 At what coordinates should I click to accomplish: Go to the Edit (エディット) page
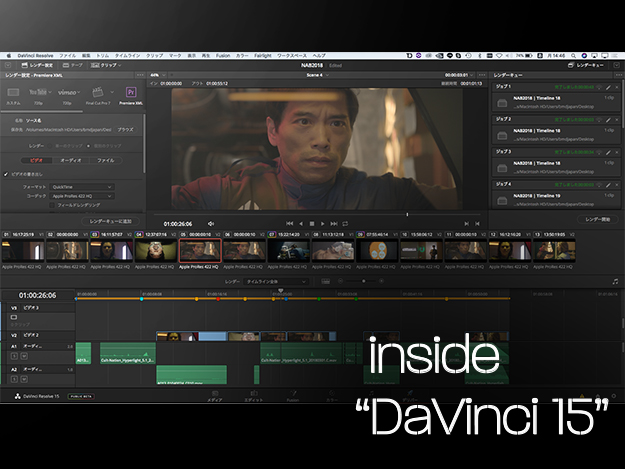(x=253, y=396)
